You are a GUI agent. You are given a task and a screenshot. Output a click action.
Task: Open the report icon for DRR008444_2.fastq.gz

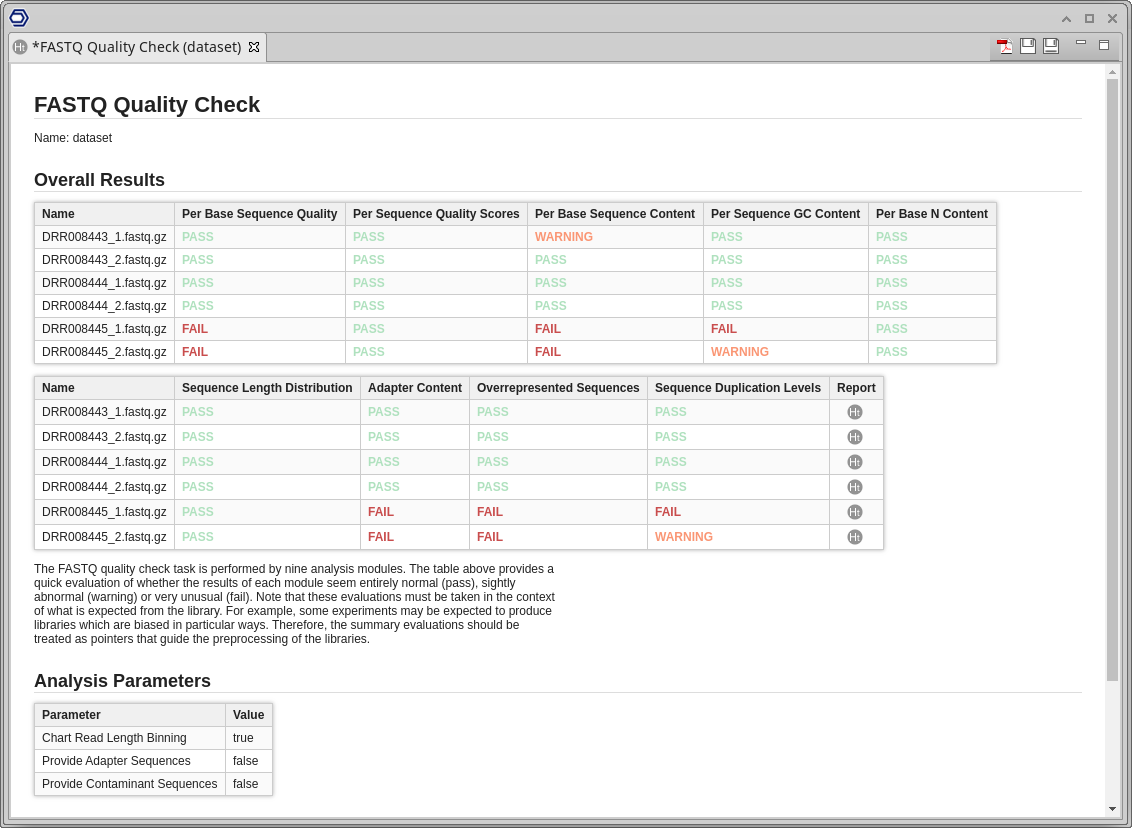(x=854, y=487)
